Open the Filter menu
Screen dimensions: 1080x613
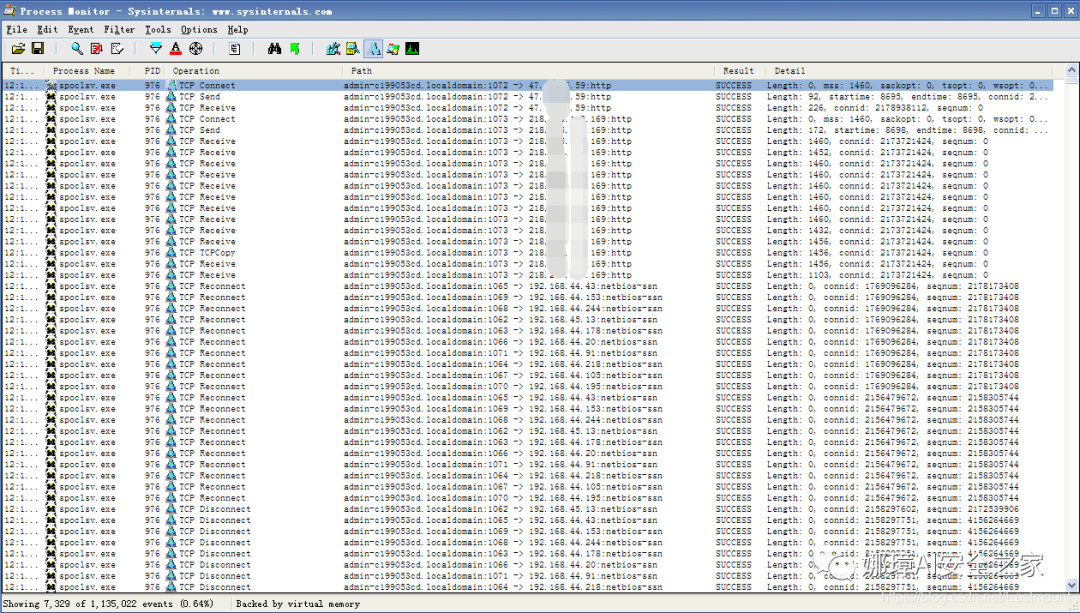(119, 30)
